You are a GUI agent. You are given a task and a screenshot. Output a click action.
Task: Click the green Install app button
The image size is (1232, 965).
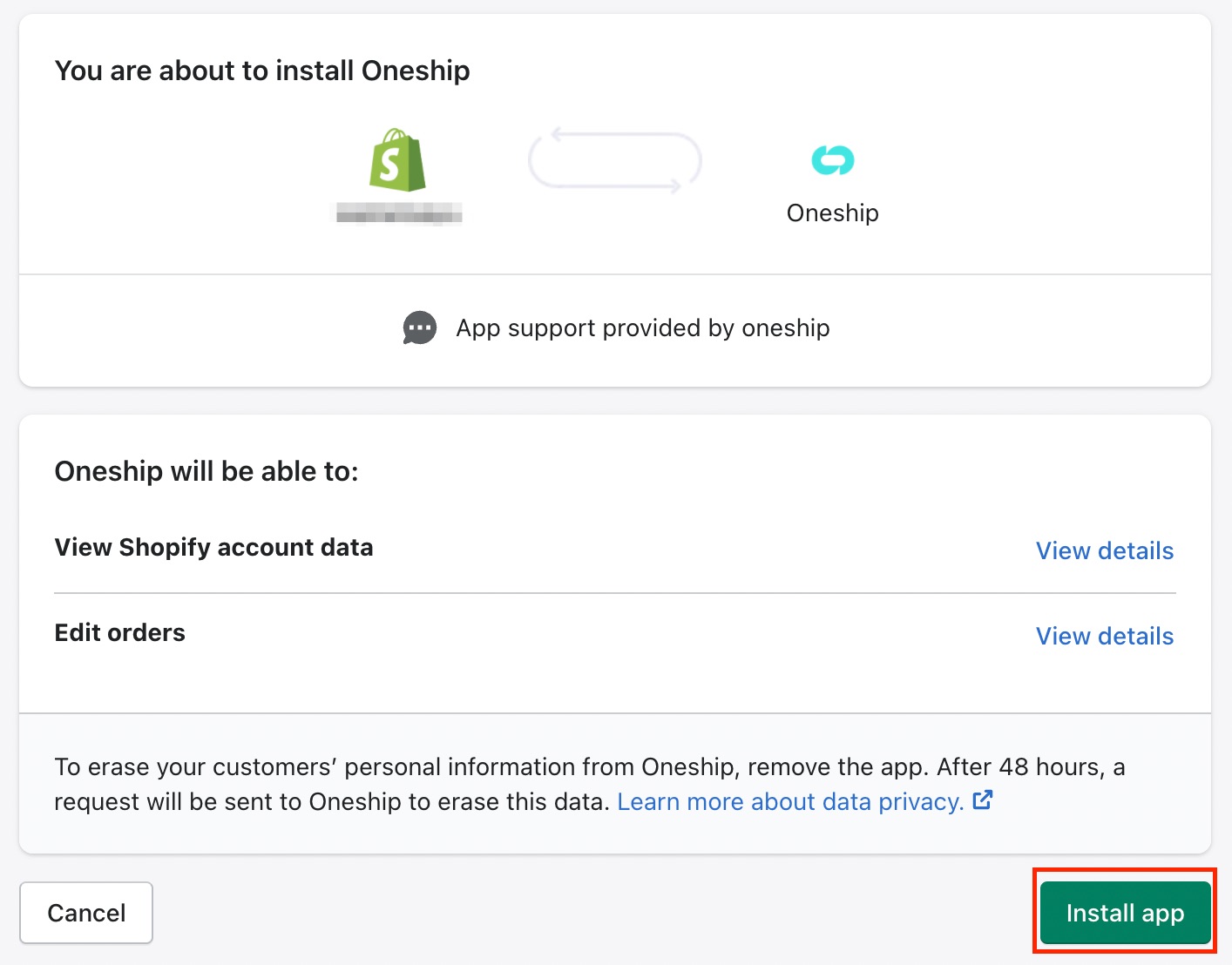point(1125,912)
